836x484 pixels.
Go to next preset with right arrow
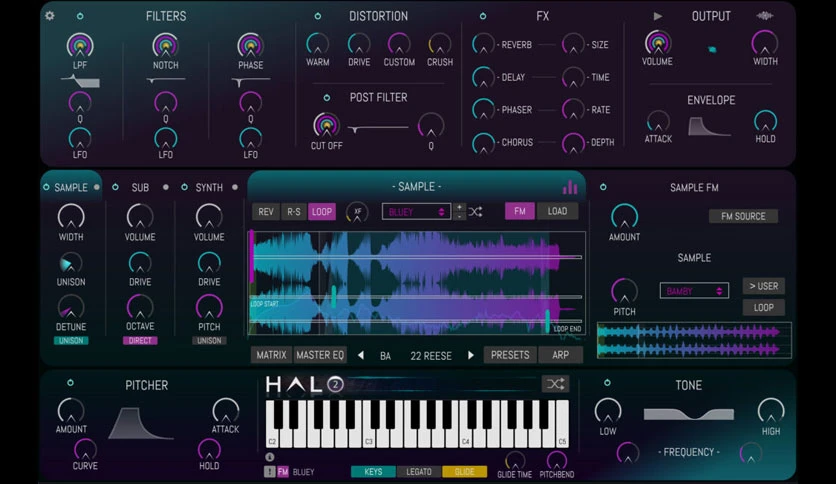coord(471,356)
